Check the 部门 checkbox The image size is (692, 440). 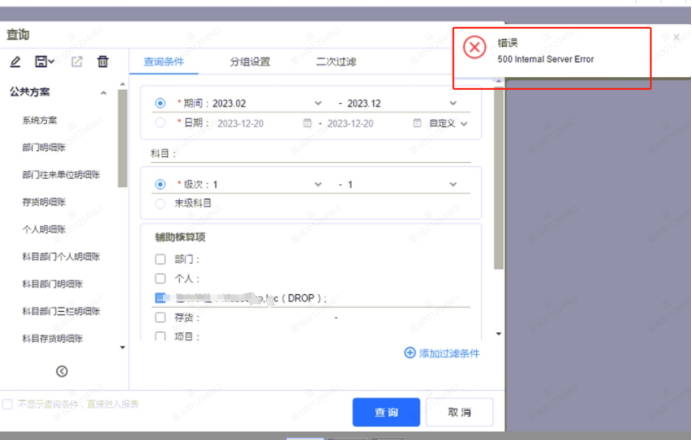tap(160, 259)
